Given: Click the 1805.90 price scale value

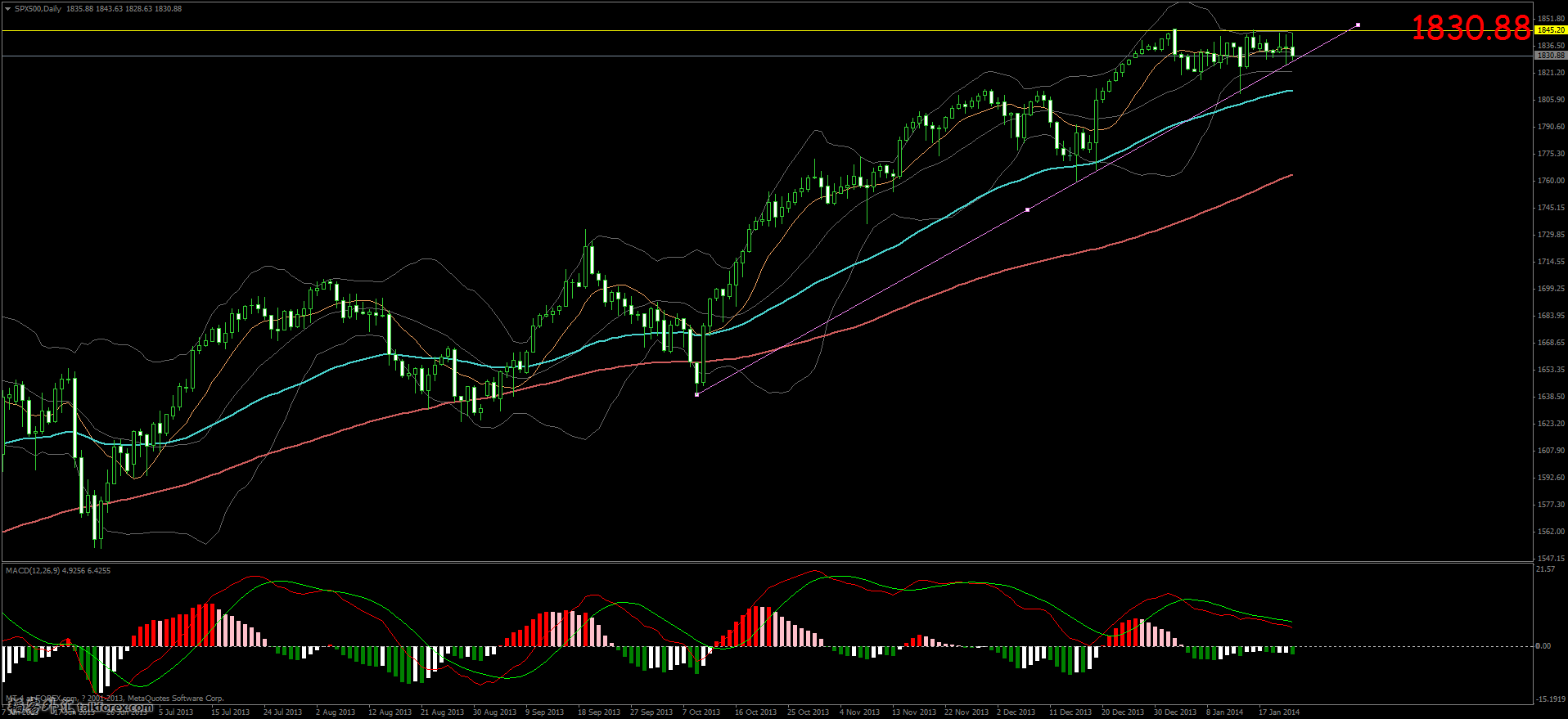Looking at the screenshot, I should tap(1551, 100).
